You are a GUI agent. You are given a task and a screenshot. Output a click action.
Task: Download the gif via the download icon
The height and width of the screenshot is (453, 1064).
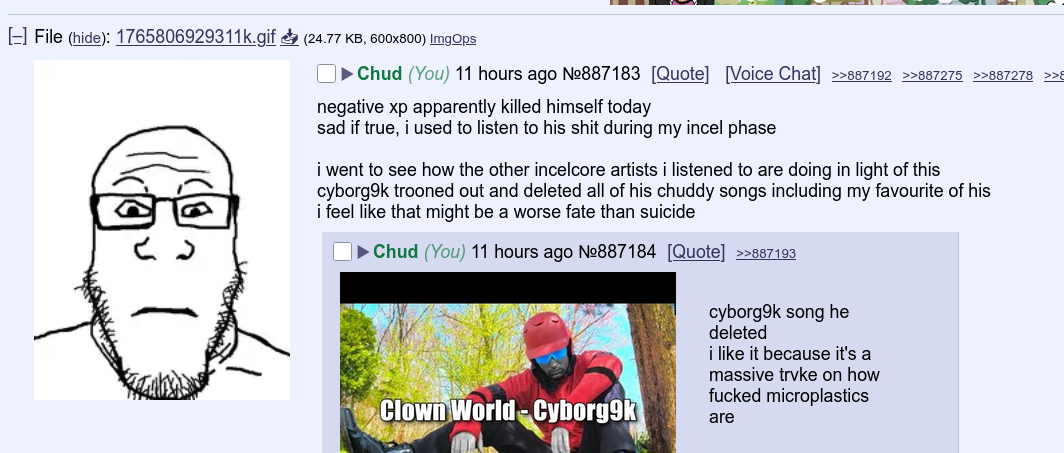tap(290, 37)
